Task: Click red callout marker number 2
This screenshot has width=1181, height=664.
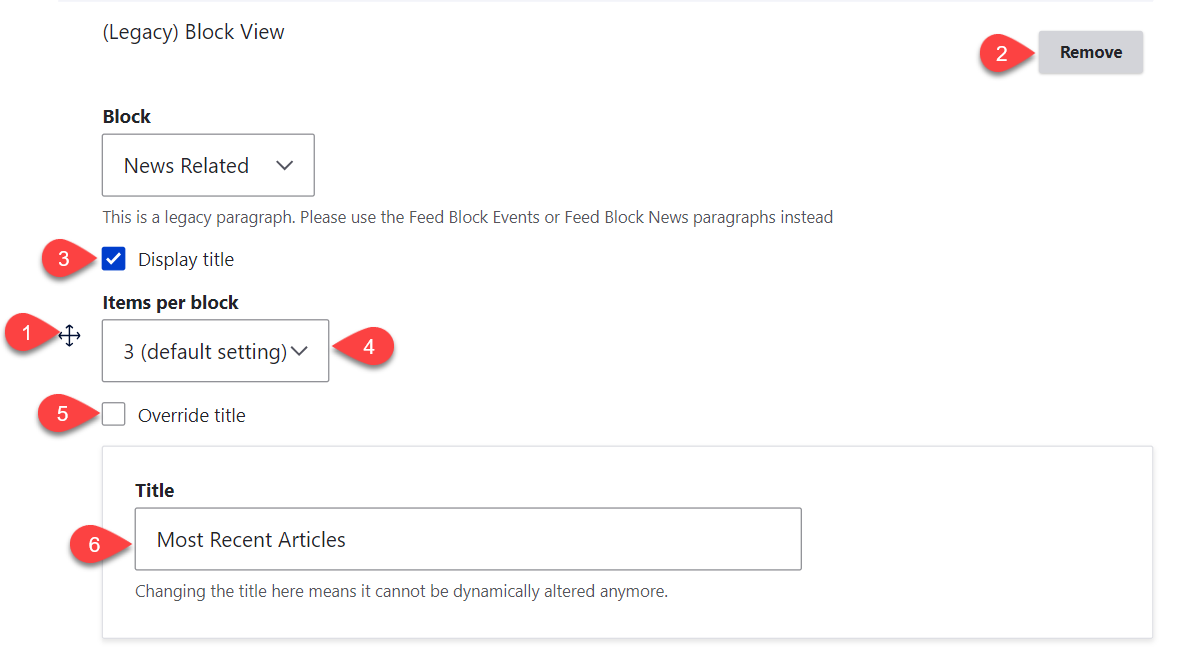Action: tap(1001, 53)
